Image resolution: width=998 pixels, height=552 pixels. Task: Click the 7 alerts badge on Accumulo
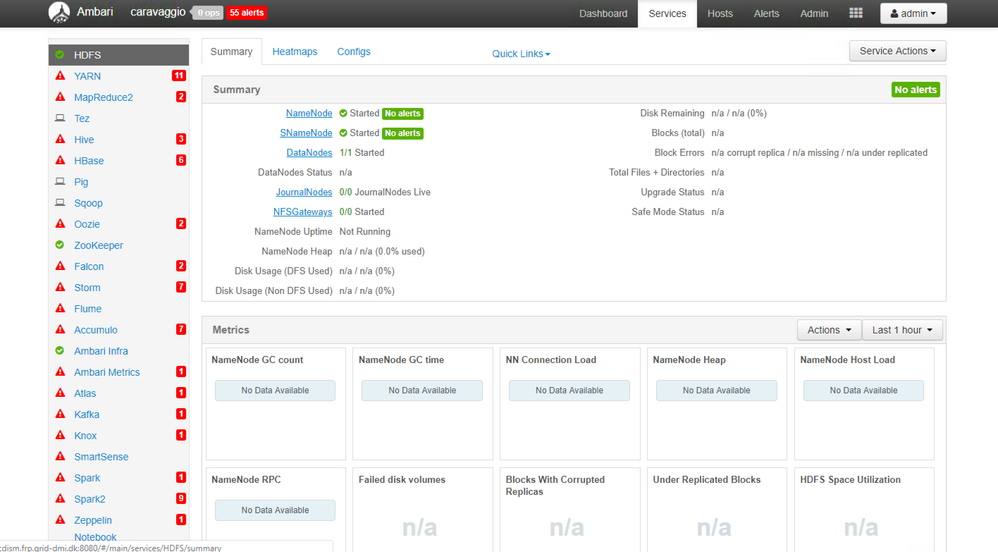(181, 329)
